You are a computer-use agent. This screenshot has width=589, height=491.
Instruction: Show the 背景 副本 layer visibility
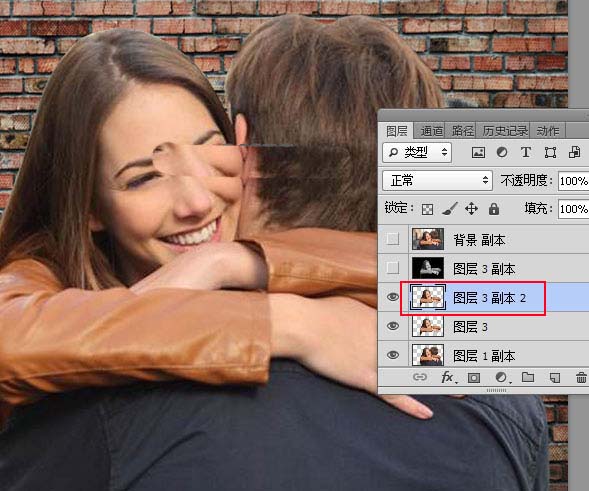pyautogui.click(x=393, y=239)
